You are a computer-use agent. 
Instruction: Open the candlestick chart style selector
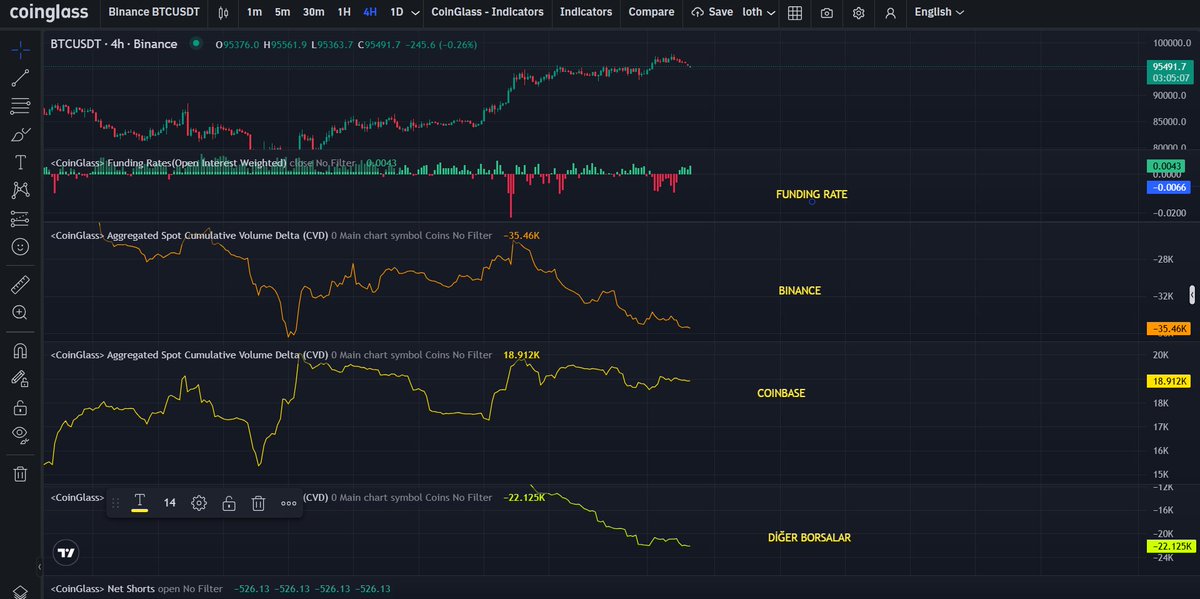[223, 13]
